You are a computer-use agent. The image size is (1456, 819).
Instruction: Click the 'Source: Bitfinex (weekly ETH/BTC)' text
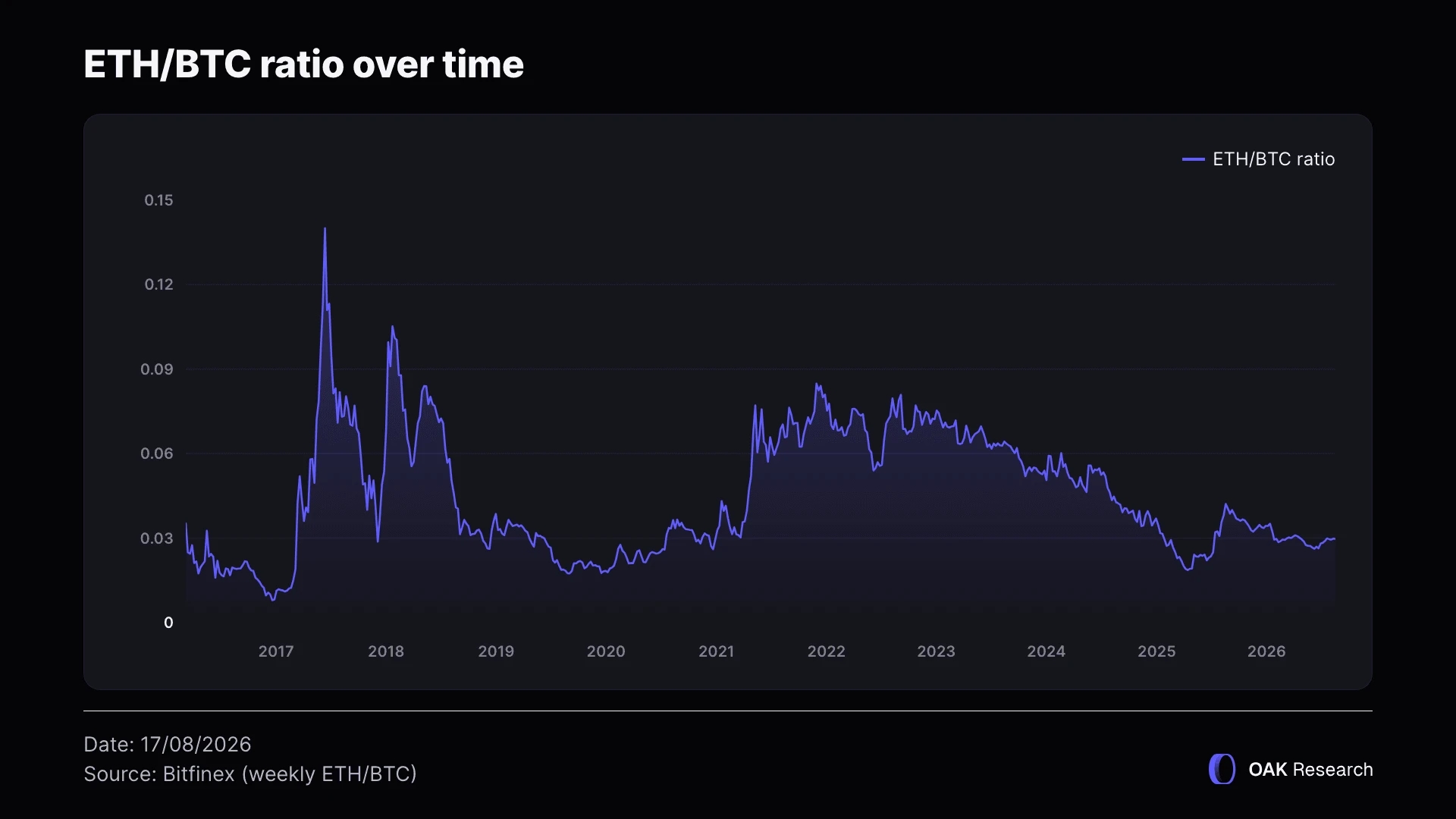pyautogui.click(x=250, y=774)
